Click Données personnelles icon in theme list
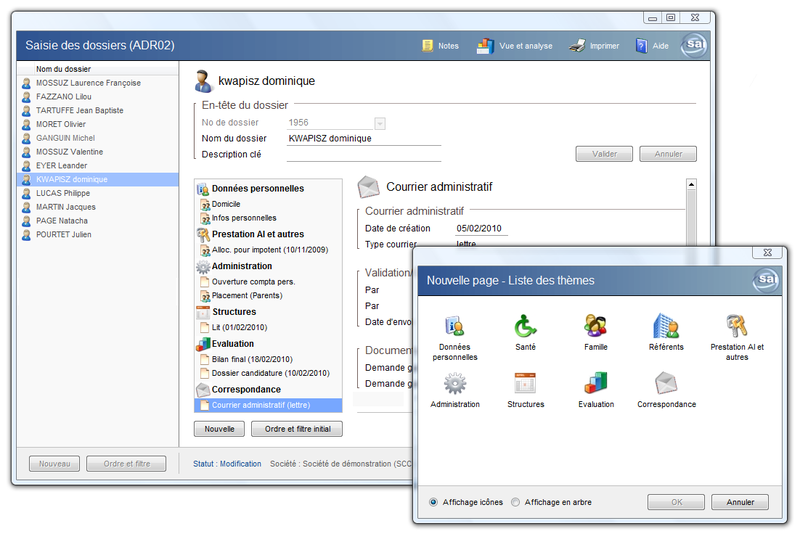Image resolution: width=800 pixels, height=534 pixels. [x=455, y=327]
